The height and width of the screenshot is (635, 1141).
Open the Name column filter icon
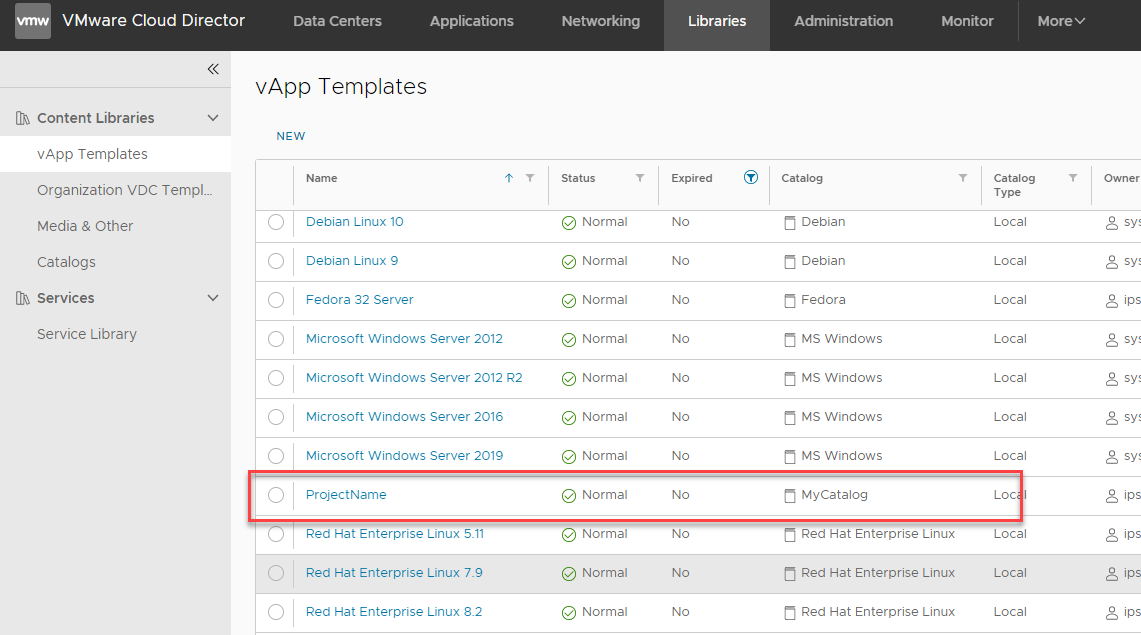[x=530, y=178]
